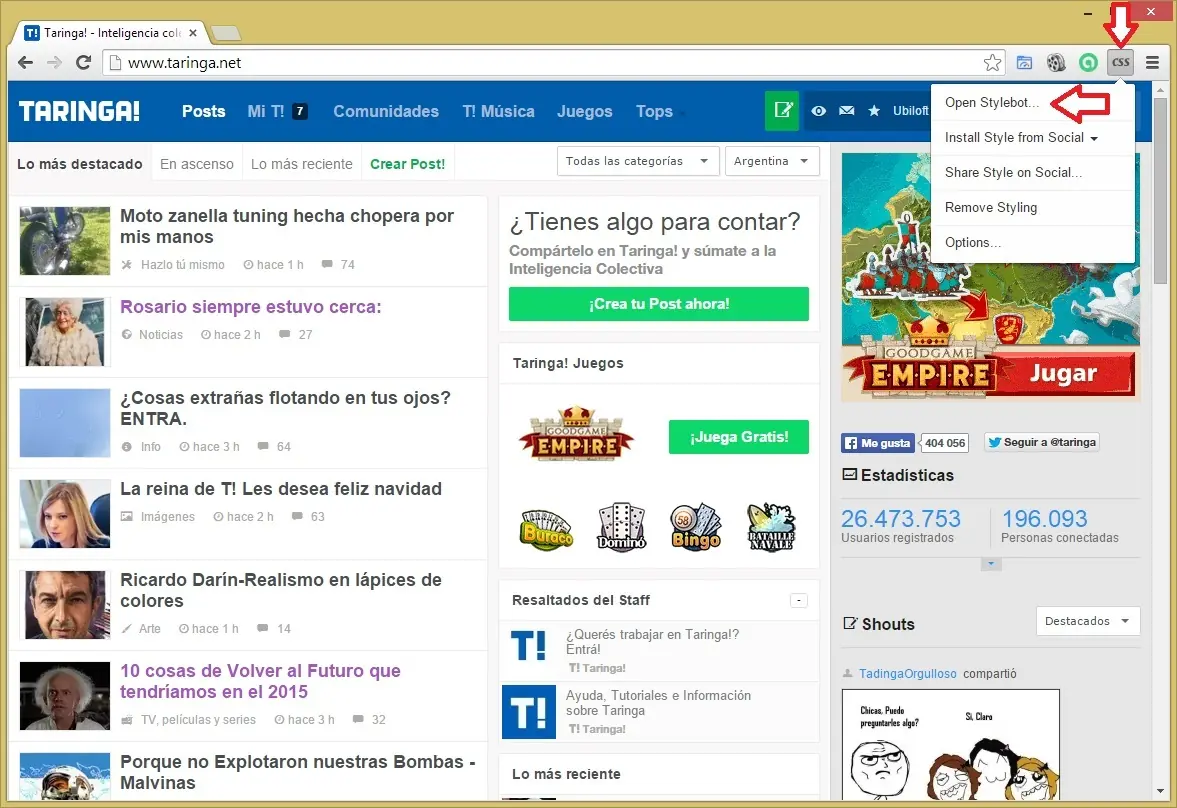Click the ¡Juega Gratis! button
Screen dimensions: 1177x808
click(739, 437)
